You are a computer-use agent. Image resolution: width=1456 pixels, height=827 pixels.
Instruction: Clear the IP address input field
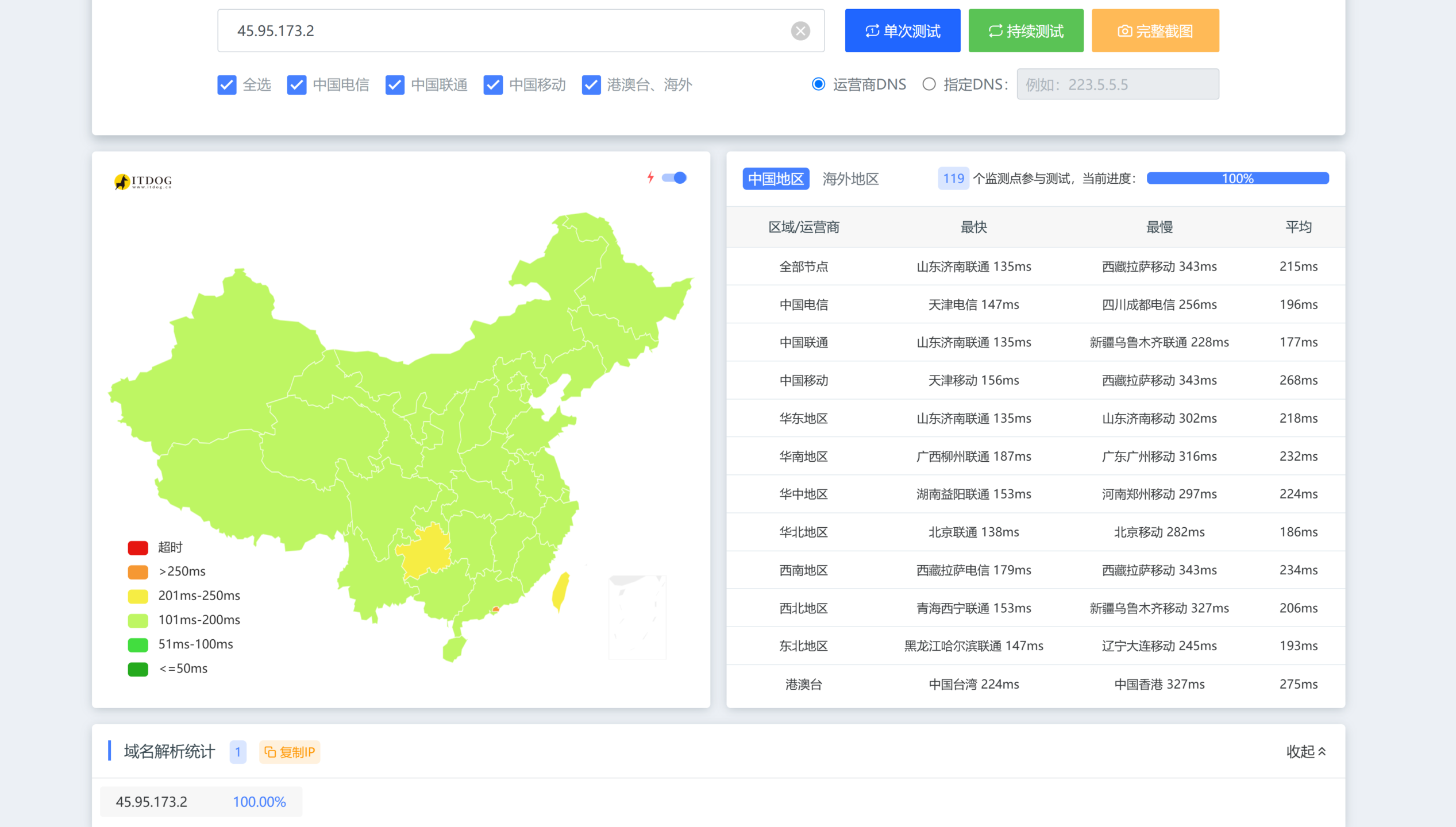800,30
